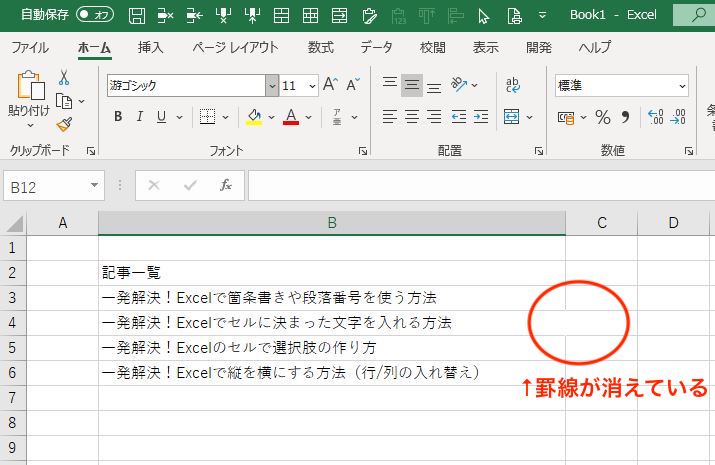Open the ファイル tab
Image resolution: width=715 pixels, height=465 pixels.
[30, 47]
